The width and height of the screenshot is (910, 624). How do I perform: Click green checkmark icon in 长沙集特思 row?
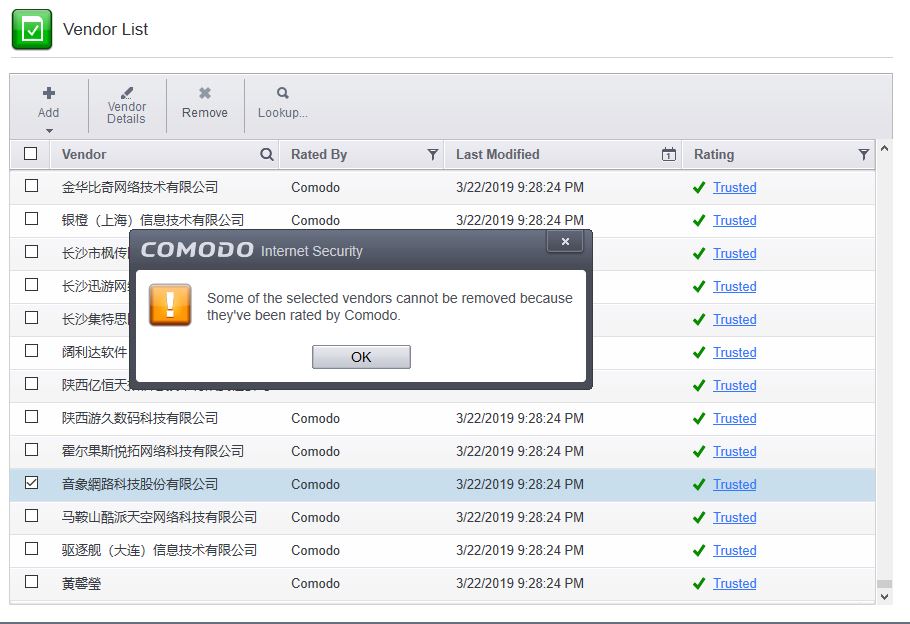(x=699, y=319)
